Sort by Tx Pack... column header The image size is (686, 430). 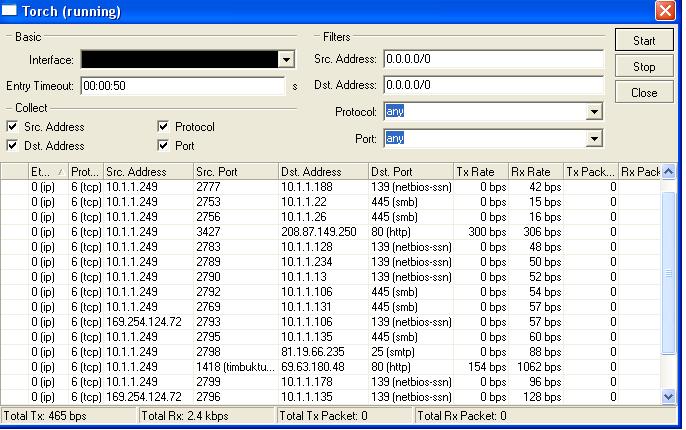pos(591,172)
